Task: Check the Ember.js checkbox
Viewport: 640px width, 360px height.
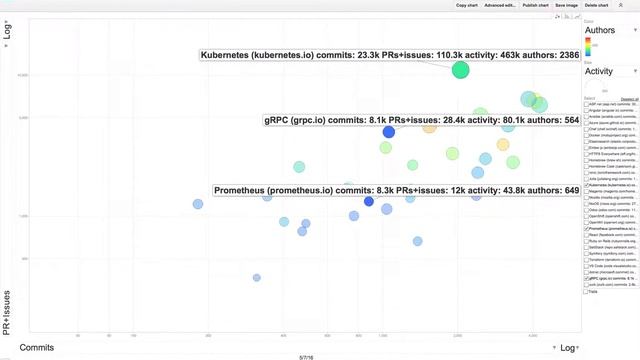Action: 587,148
